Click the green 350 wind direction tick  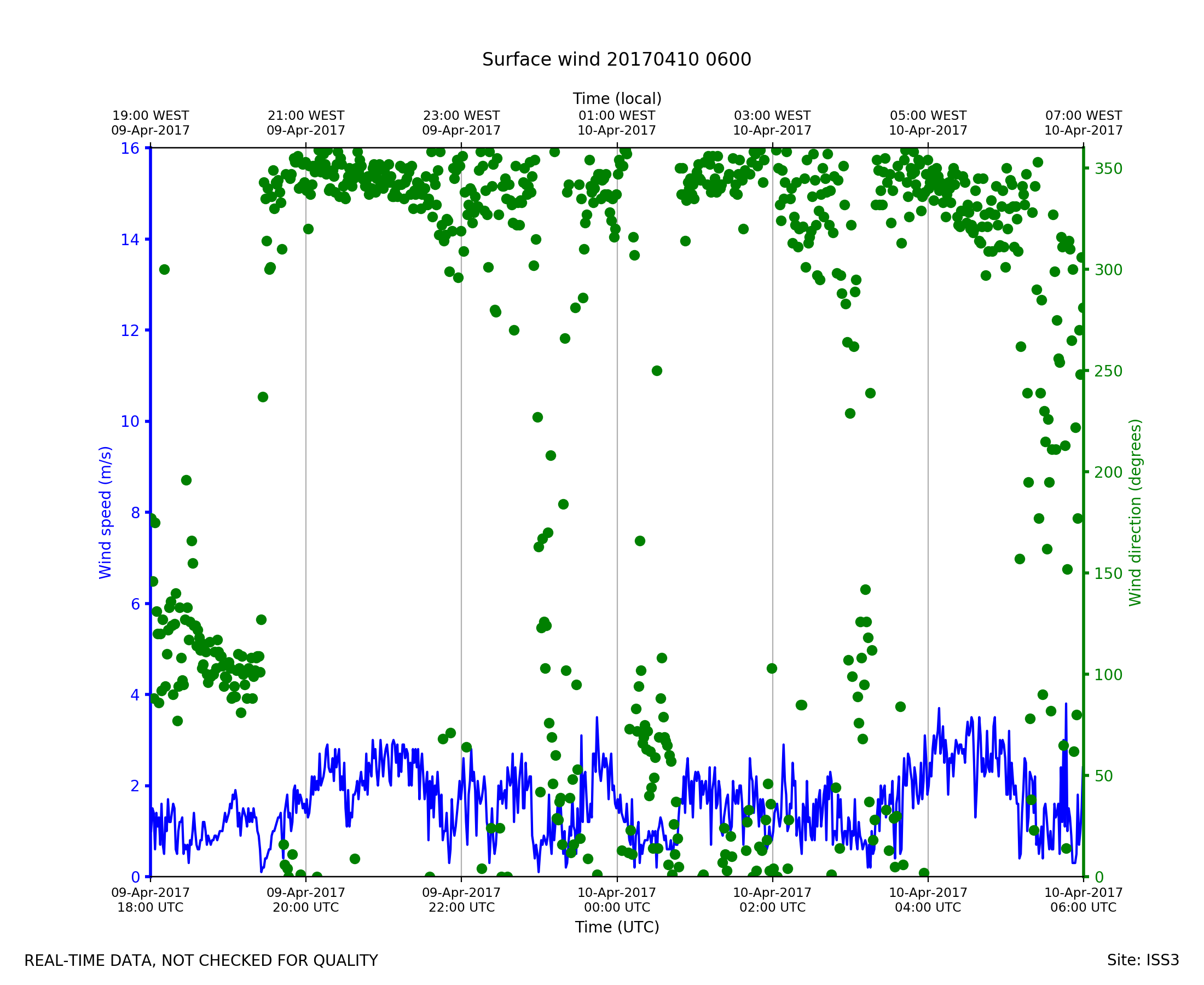click(1108, 169)
